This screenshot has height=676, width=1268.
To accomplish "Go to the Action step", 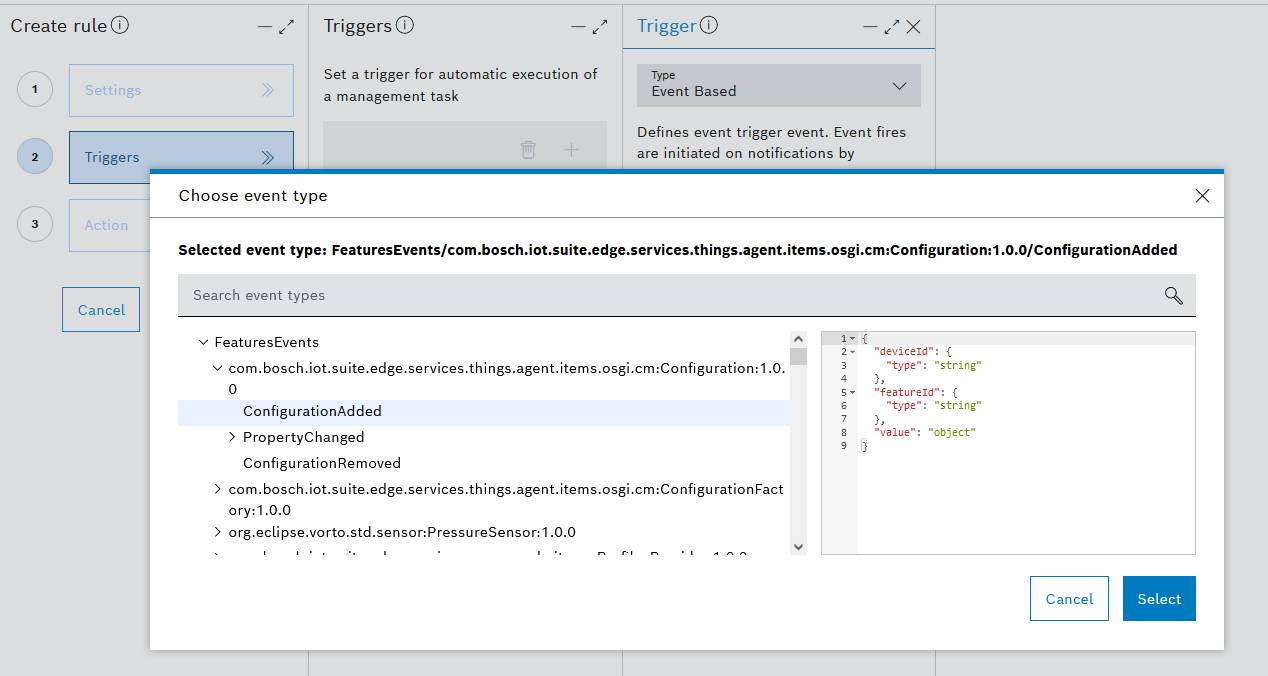I will tap(110, 225).
